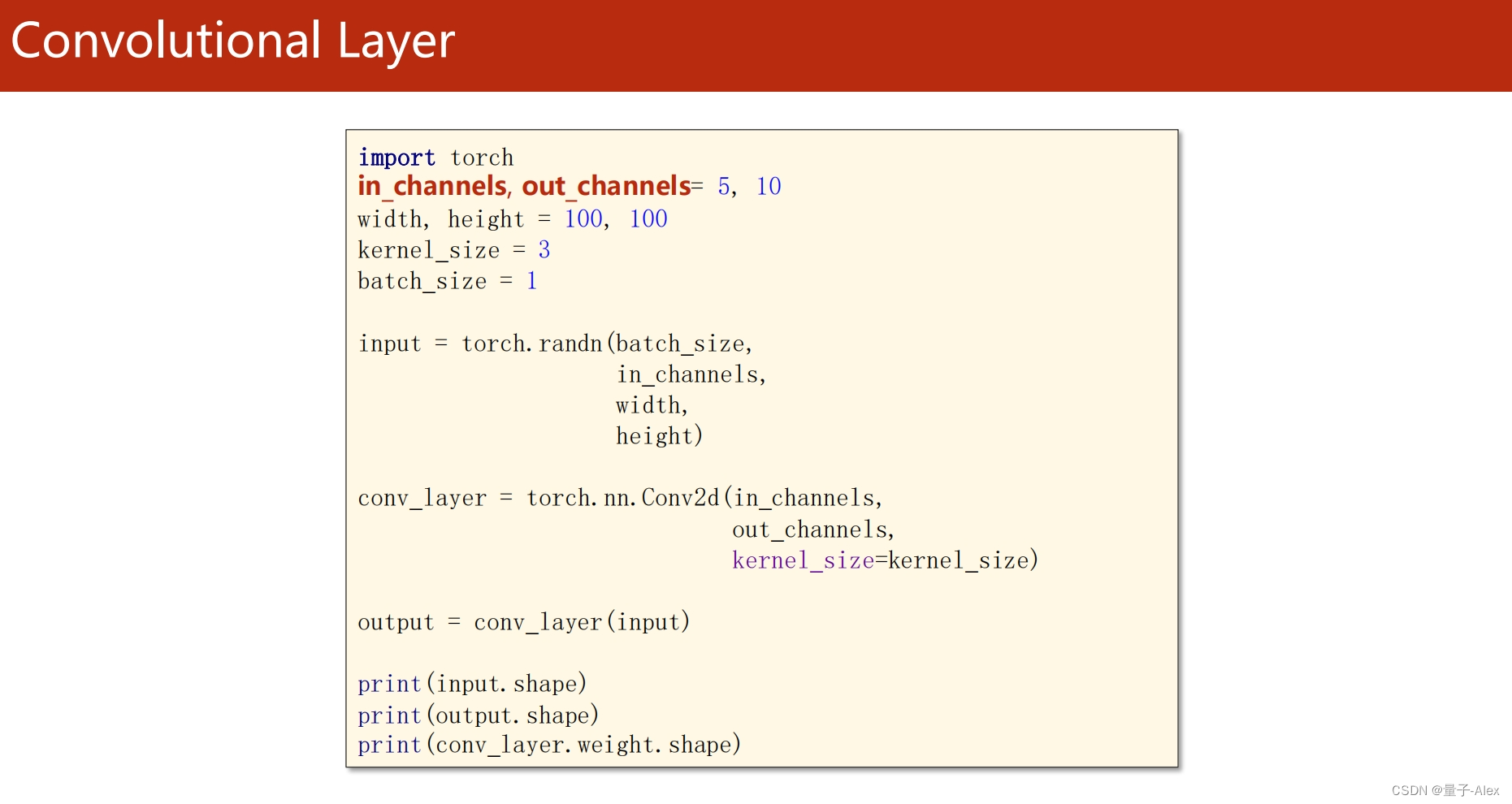
Task: Click the red 'out_channels=' text
Action: 613,186
